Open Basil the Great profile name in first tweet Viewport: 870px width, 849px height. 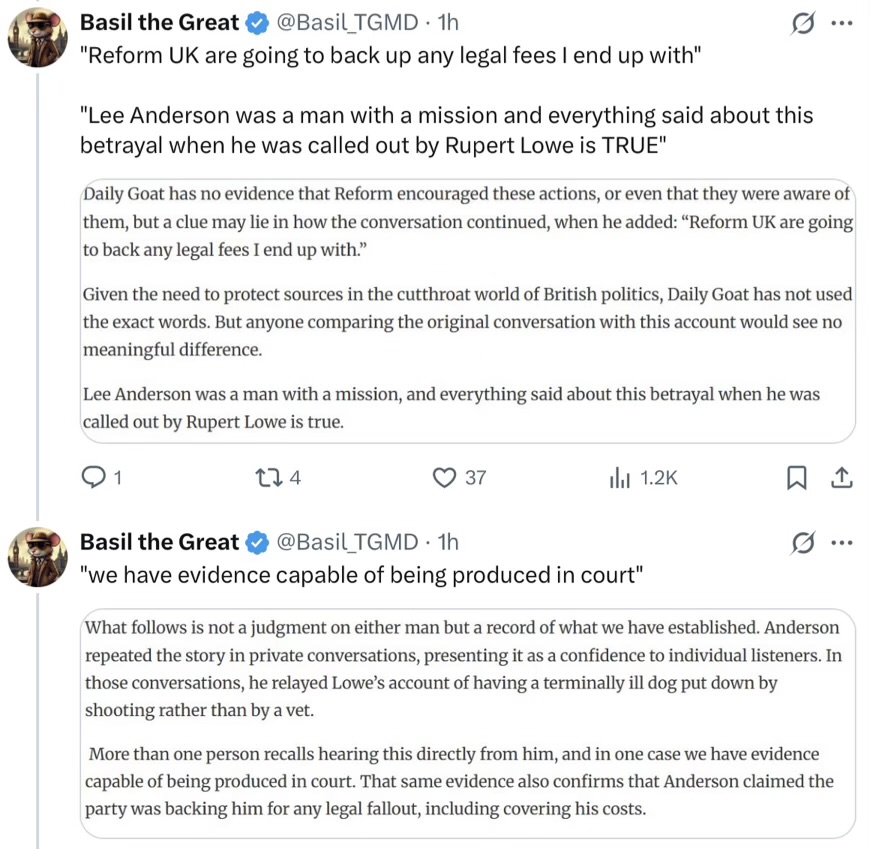coord(159,23)
